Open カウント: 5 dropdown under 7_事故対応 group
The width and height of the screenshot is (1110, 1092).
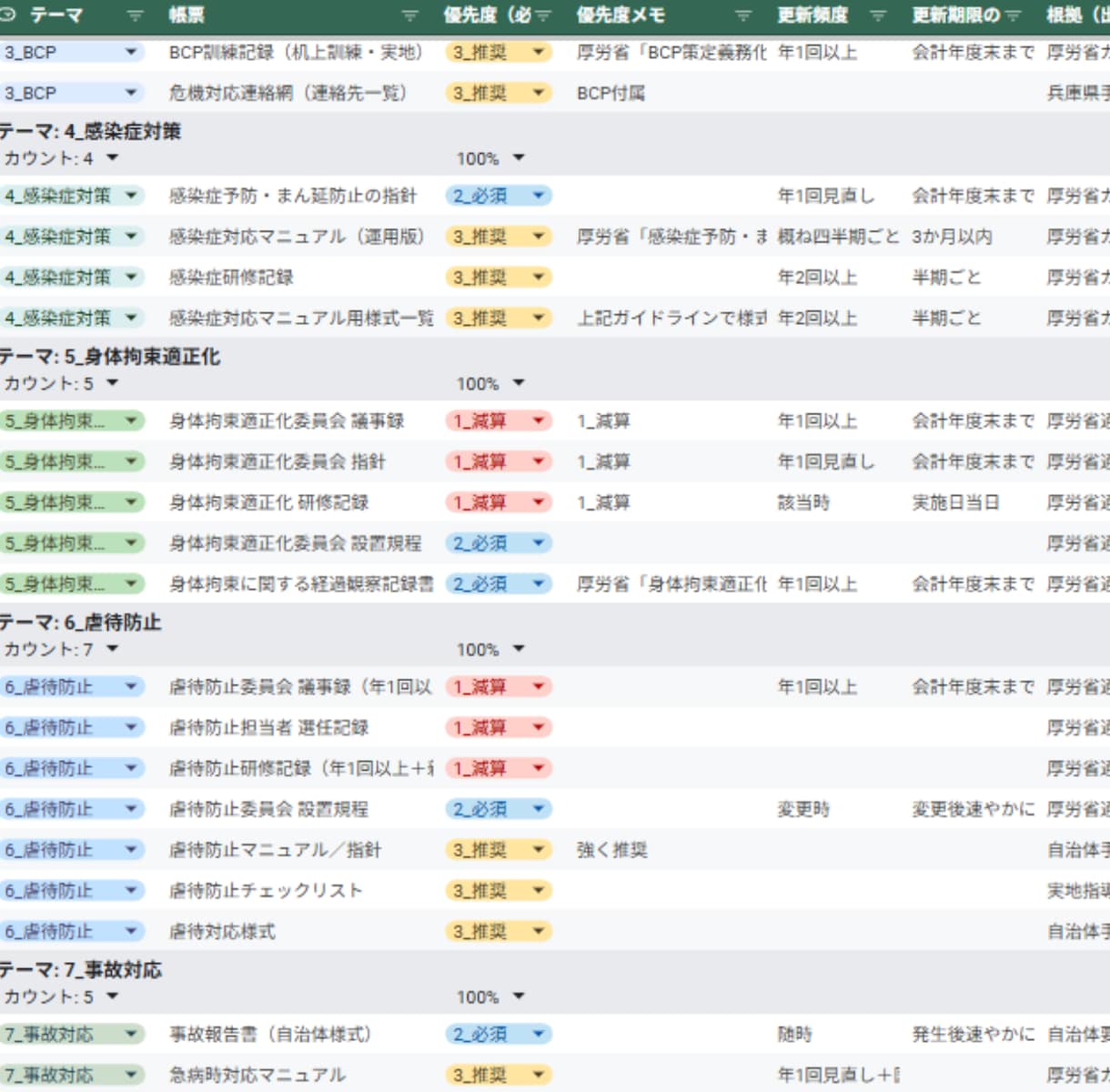112,997
